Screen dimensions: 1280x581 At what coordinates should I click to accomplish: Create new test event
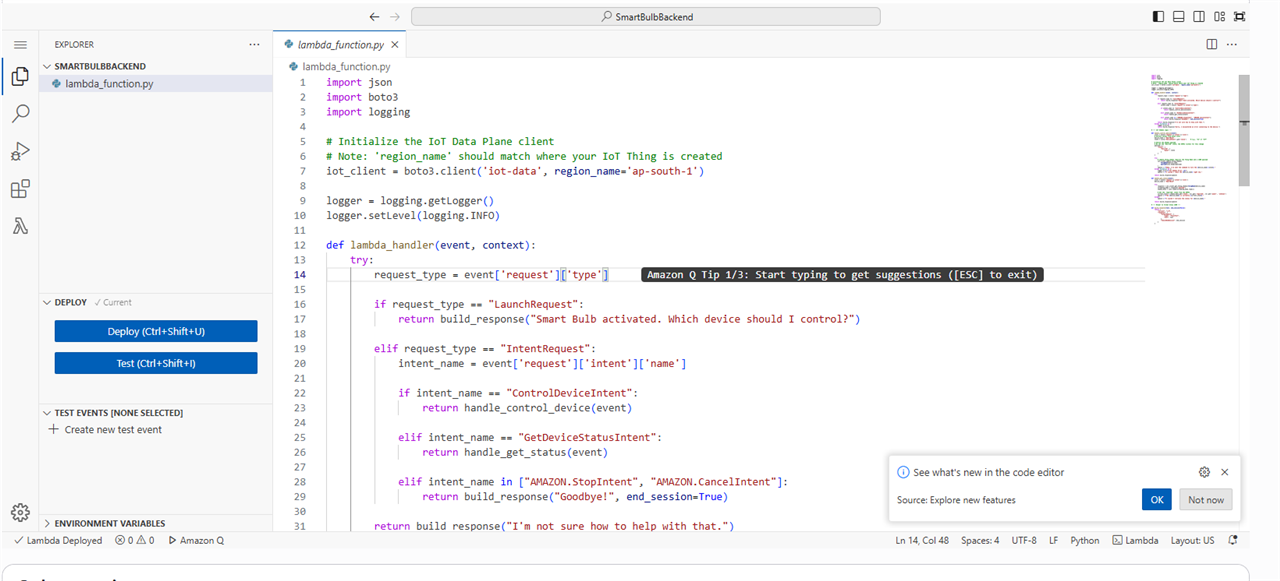coord(105,430)
